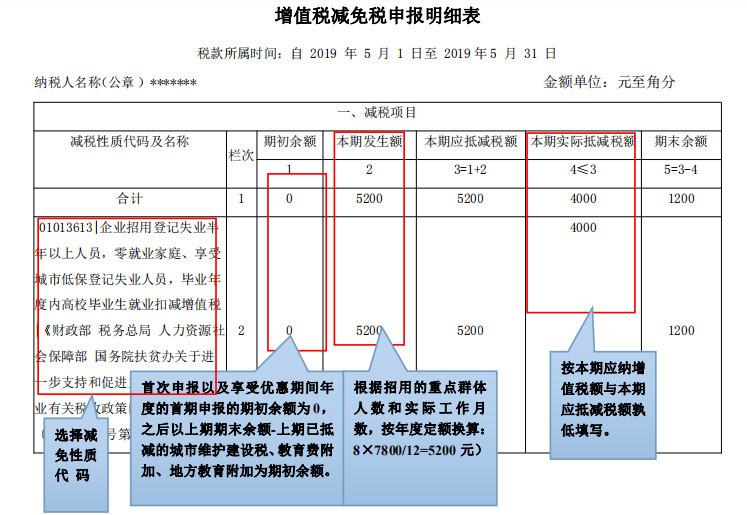Viewport: 747px width, 515px height.
Task: Click the 8×7800/12=5200 calculation callout
Action: (420, 438)
